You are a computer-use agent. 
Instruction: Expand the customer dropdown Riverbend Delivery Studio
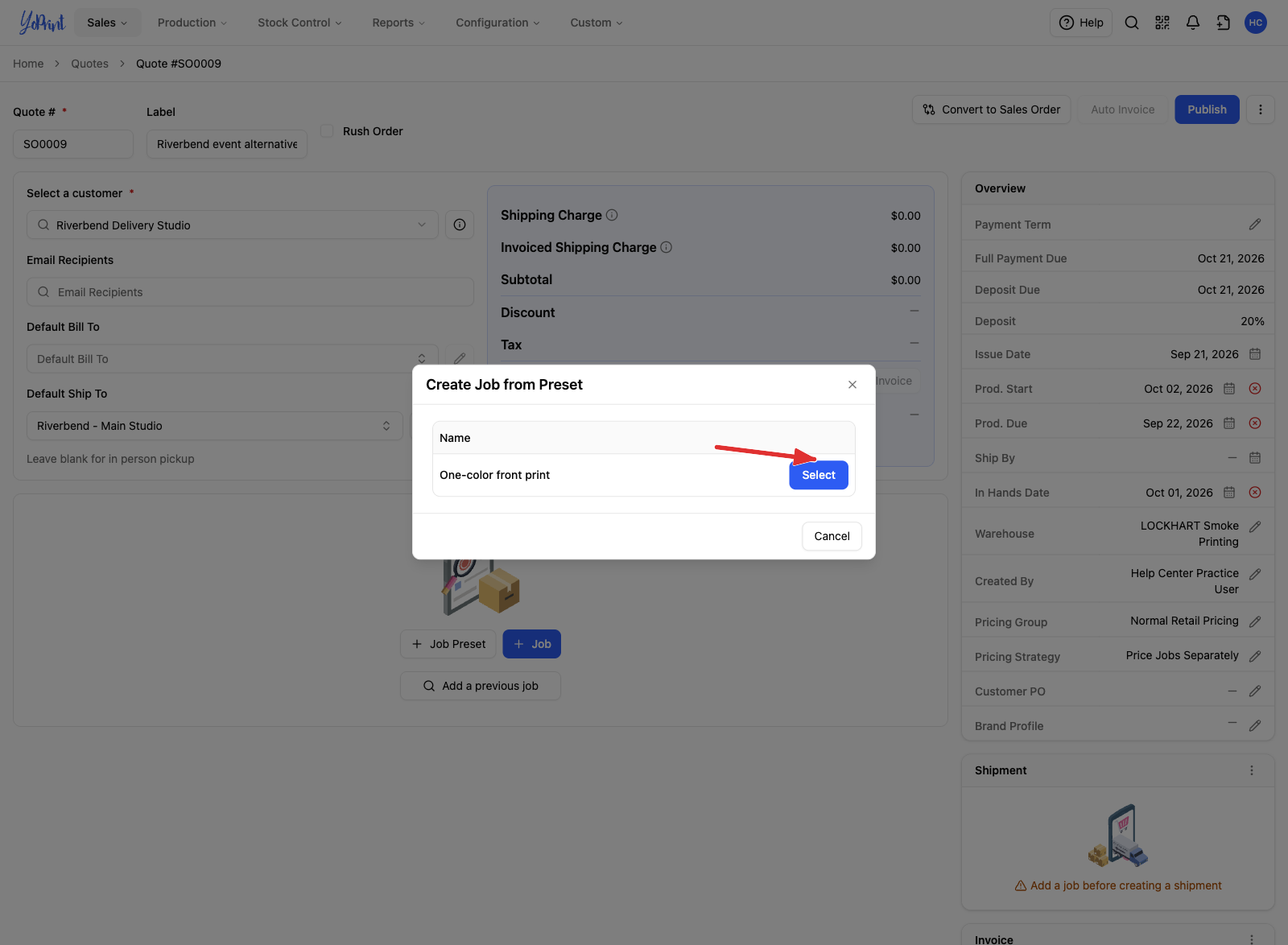click(x=233, y=225)
